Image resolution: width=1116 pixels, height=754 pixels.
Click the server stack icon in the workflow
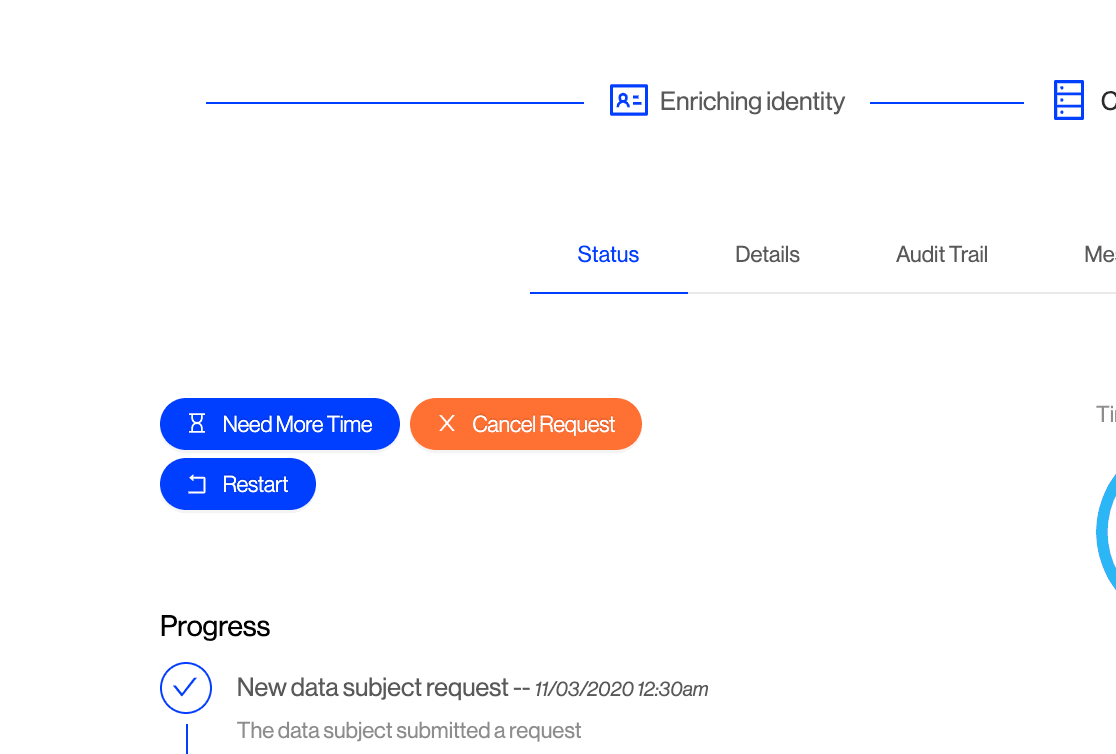(x=1068, y=101)
